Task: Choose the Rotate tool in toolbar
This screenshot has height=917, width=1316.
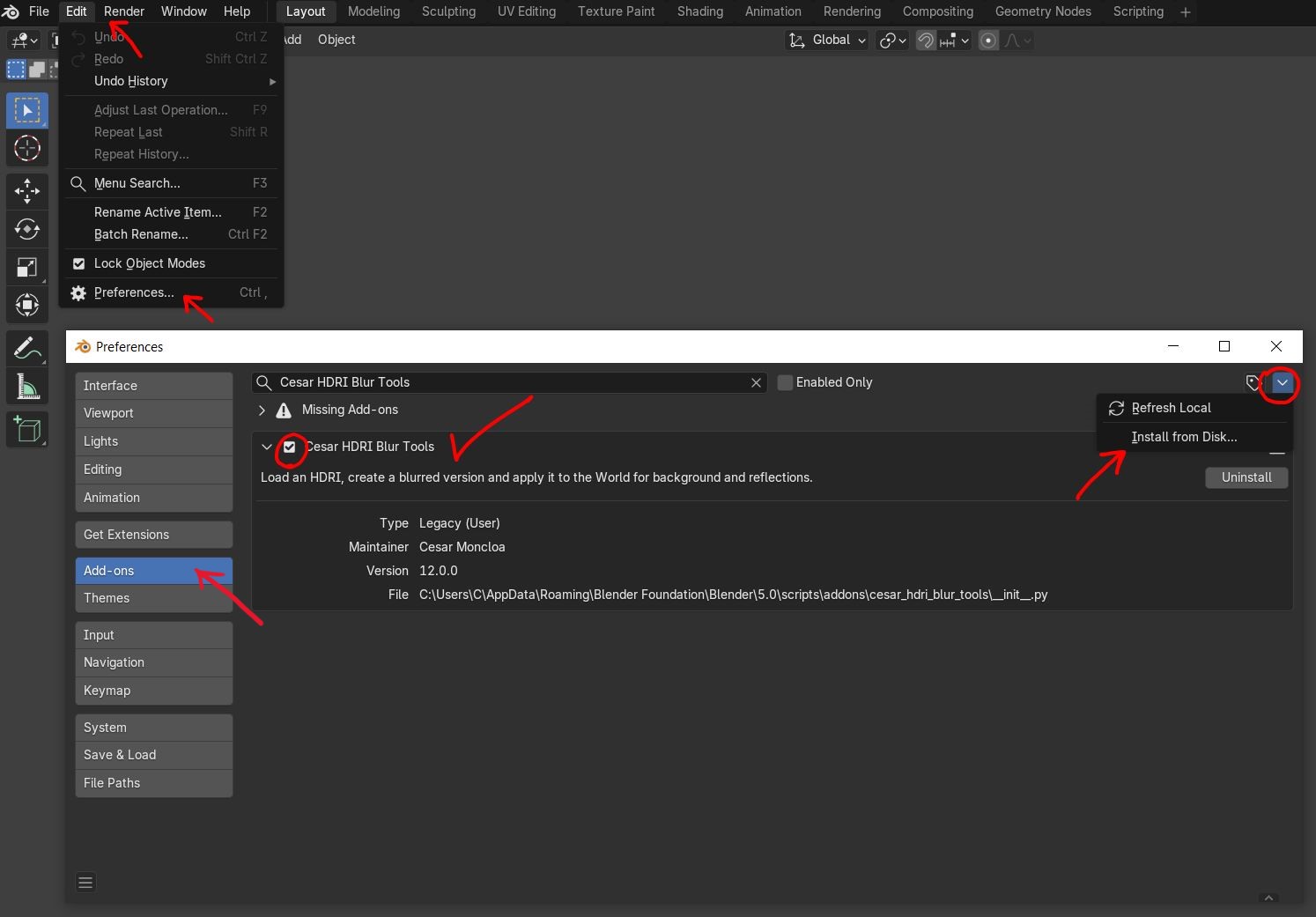Action: 27,229
